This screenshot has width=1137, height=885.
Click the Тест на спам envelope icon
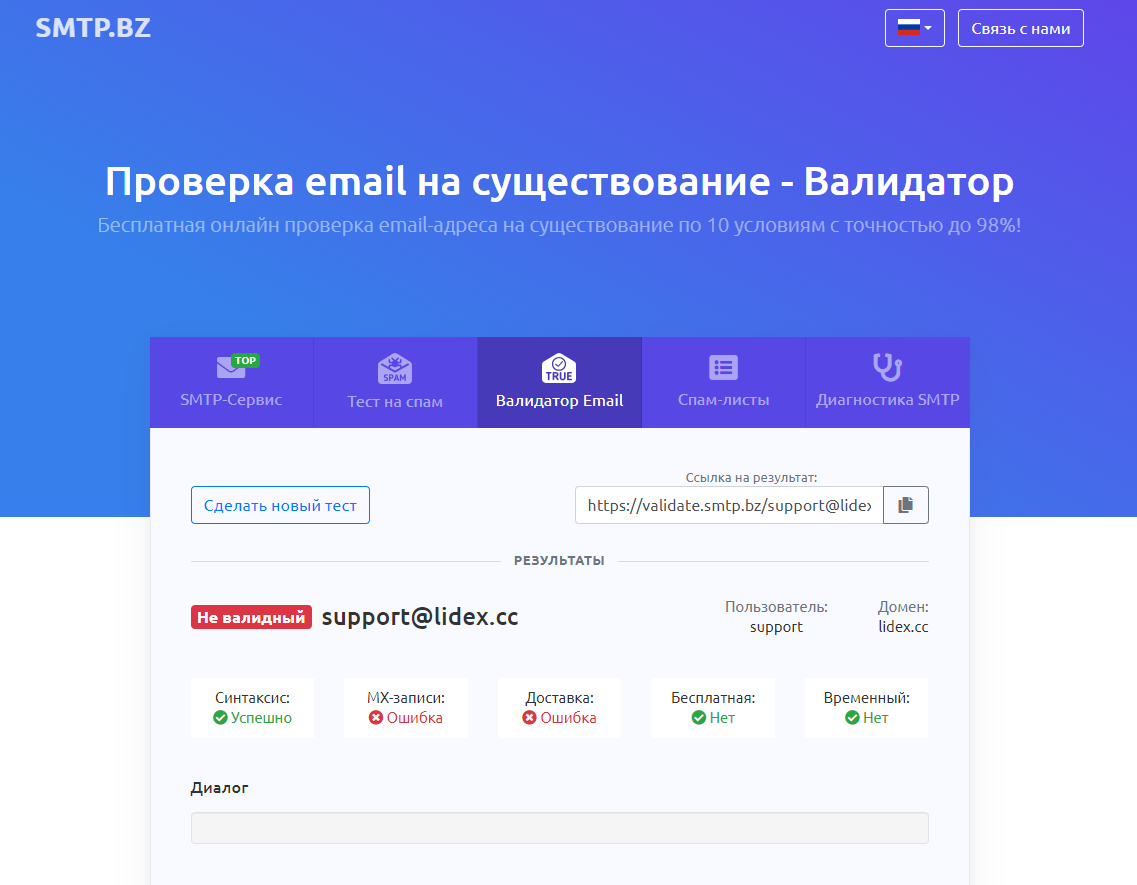point(395,369)
